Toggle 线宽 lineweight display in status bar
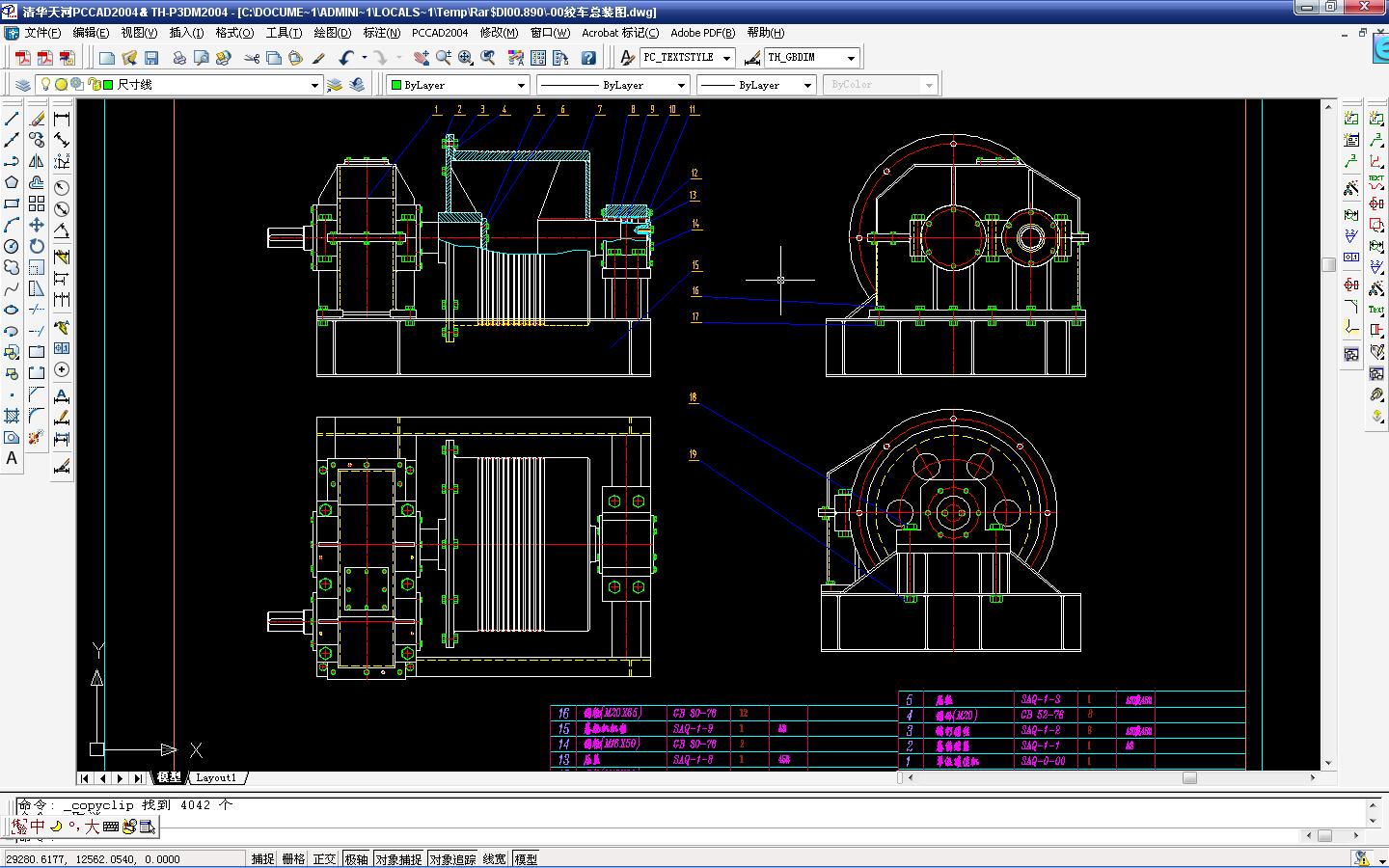The image size is (1389, 868). [x=495, y=858]
